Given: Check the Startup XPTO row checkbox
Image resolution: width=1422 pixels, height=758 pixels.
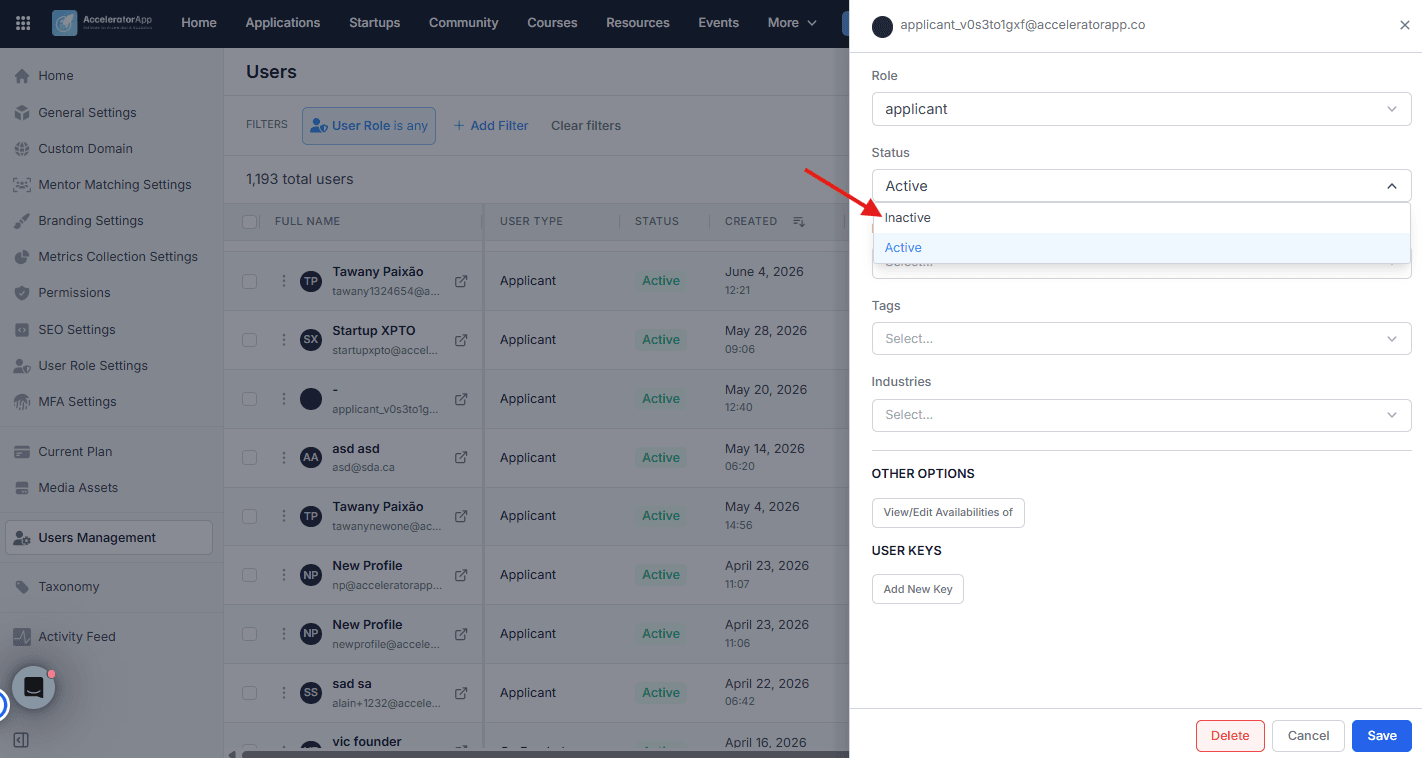Looking at the screenshot, I should pos(250,340).
